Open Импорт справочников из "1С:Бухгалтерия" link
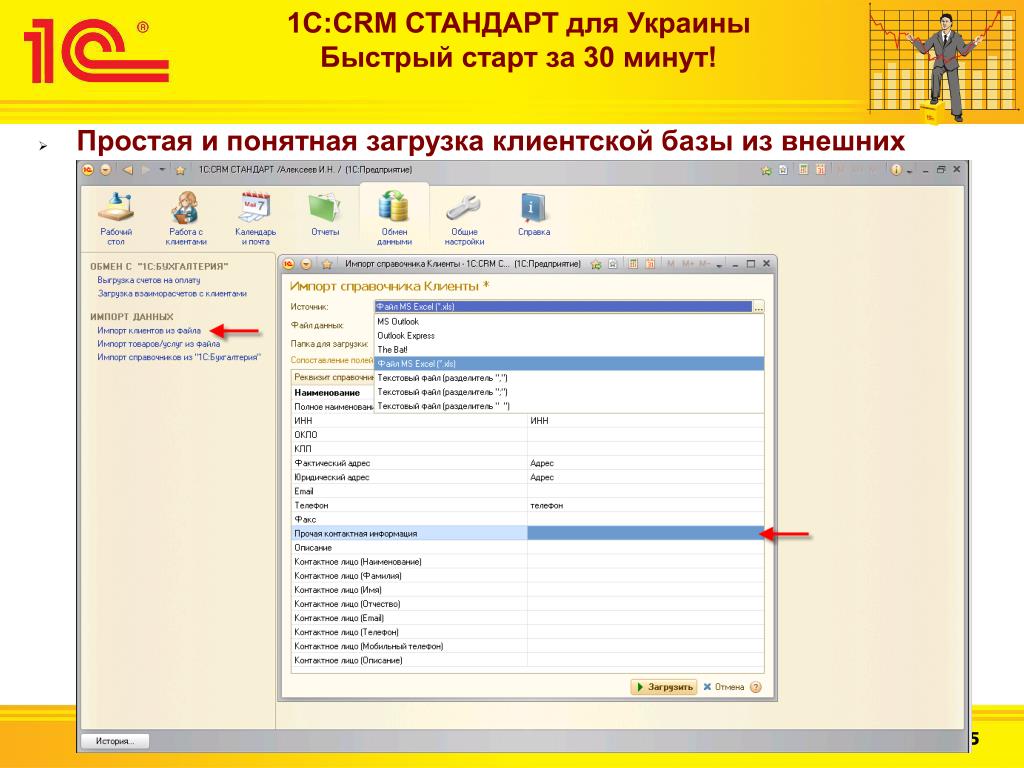The image size is (1024, 768). (x=179, y=357)
